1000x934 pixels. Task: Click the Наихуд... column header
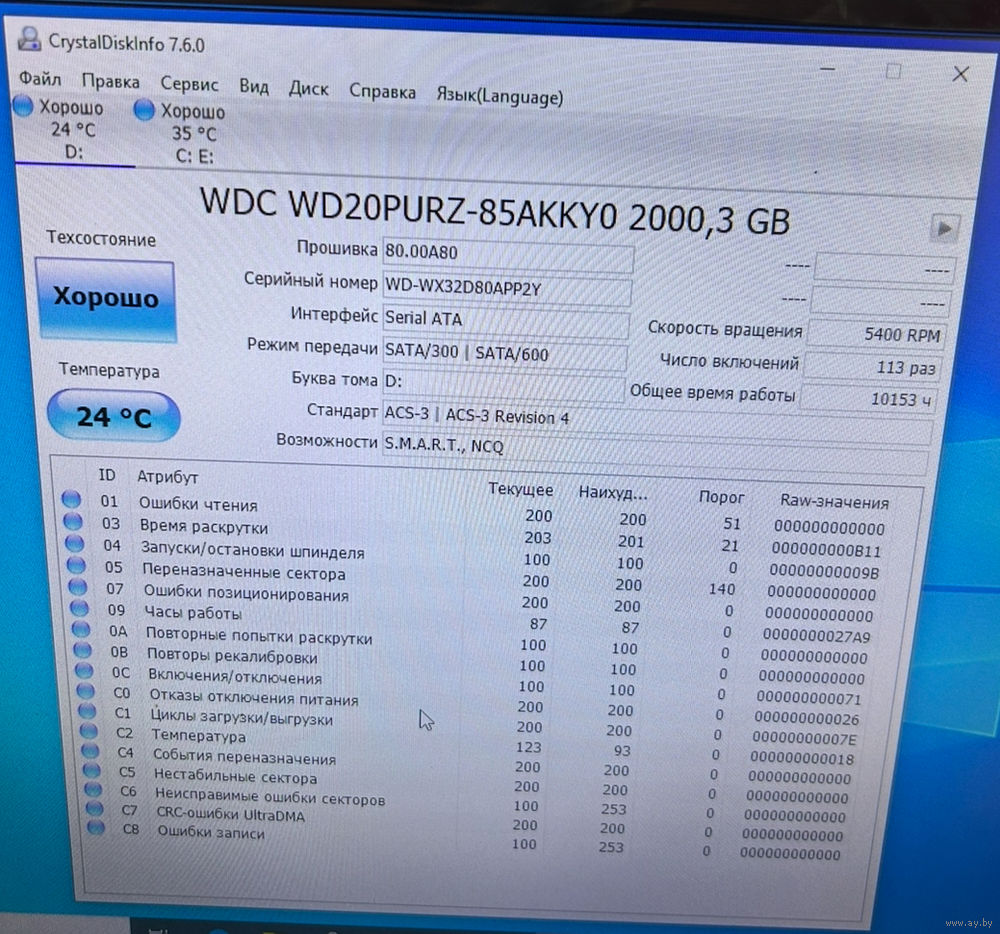point(613,492)
